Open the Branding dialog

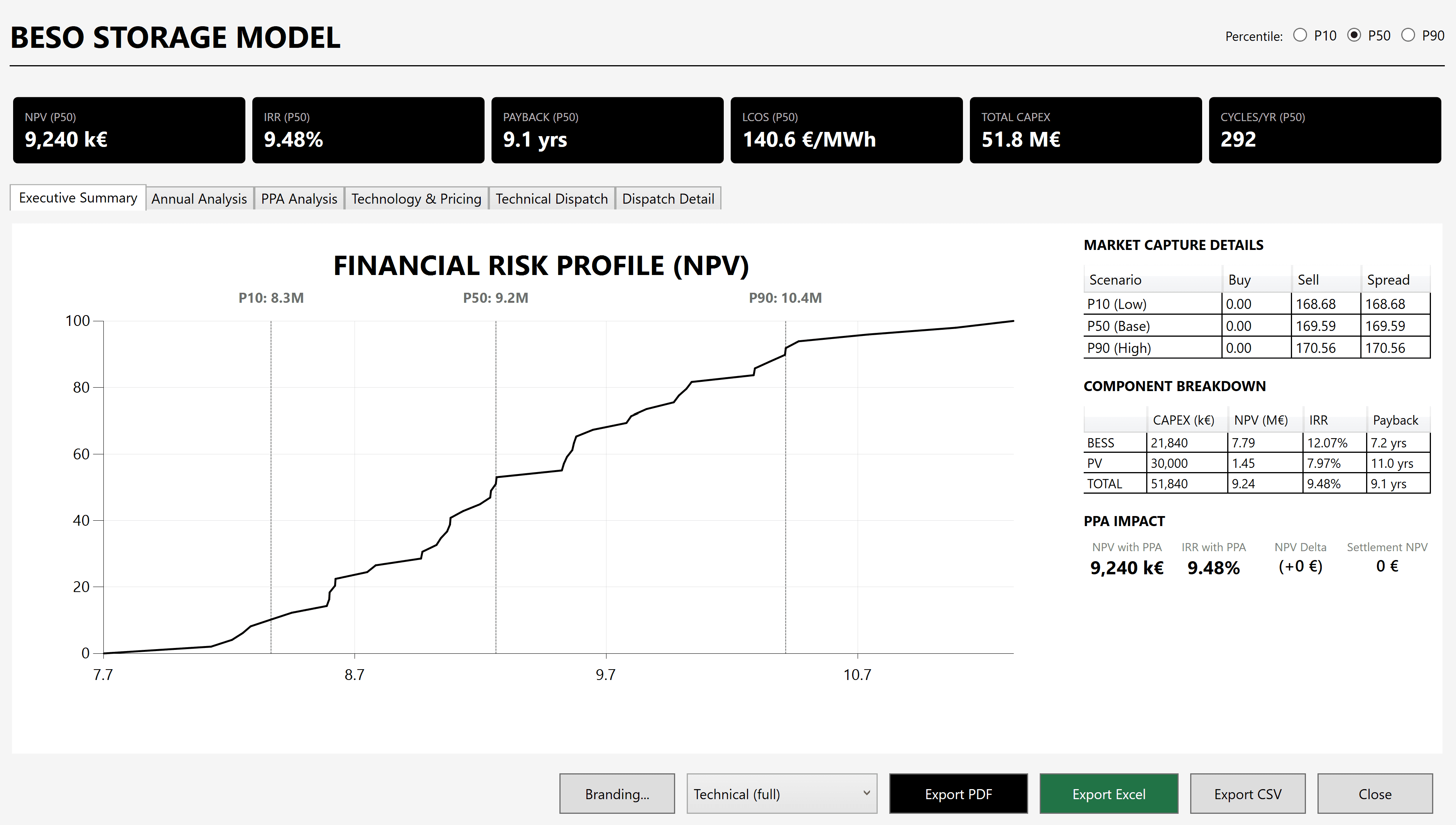617,793
